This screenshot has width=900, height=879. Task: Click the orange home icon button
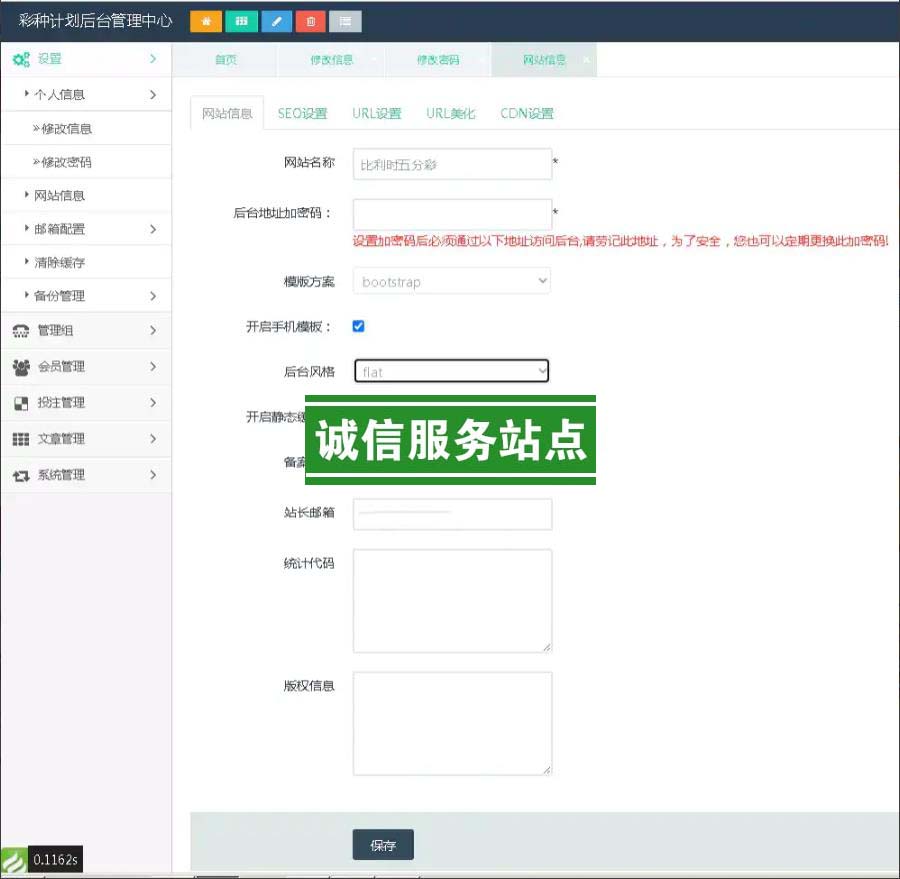tap(206, 21)
